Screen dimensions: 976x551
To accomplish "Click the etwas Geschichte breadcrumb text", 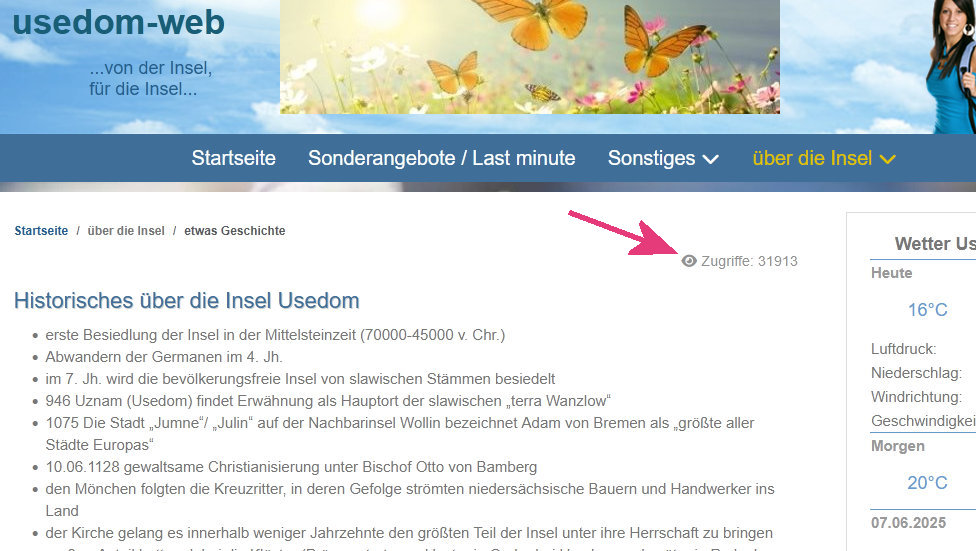I will tap(235, 231).
